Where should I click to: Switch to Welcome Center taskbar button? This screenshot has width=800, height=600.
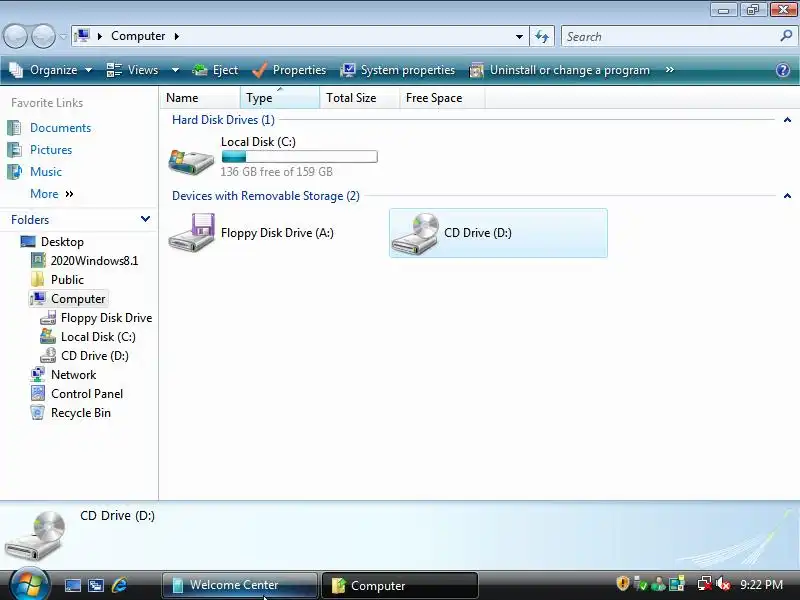pyautogui.click(x=240, y=585)
